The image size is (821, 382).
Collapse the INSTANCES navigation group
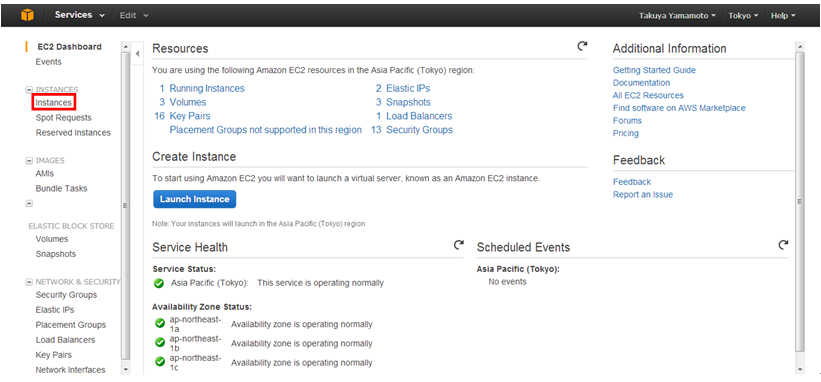(29, 89)
